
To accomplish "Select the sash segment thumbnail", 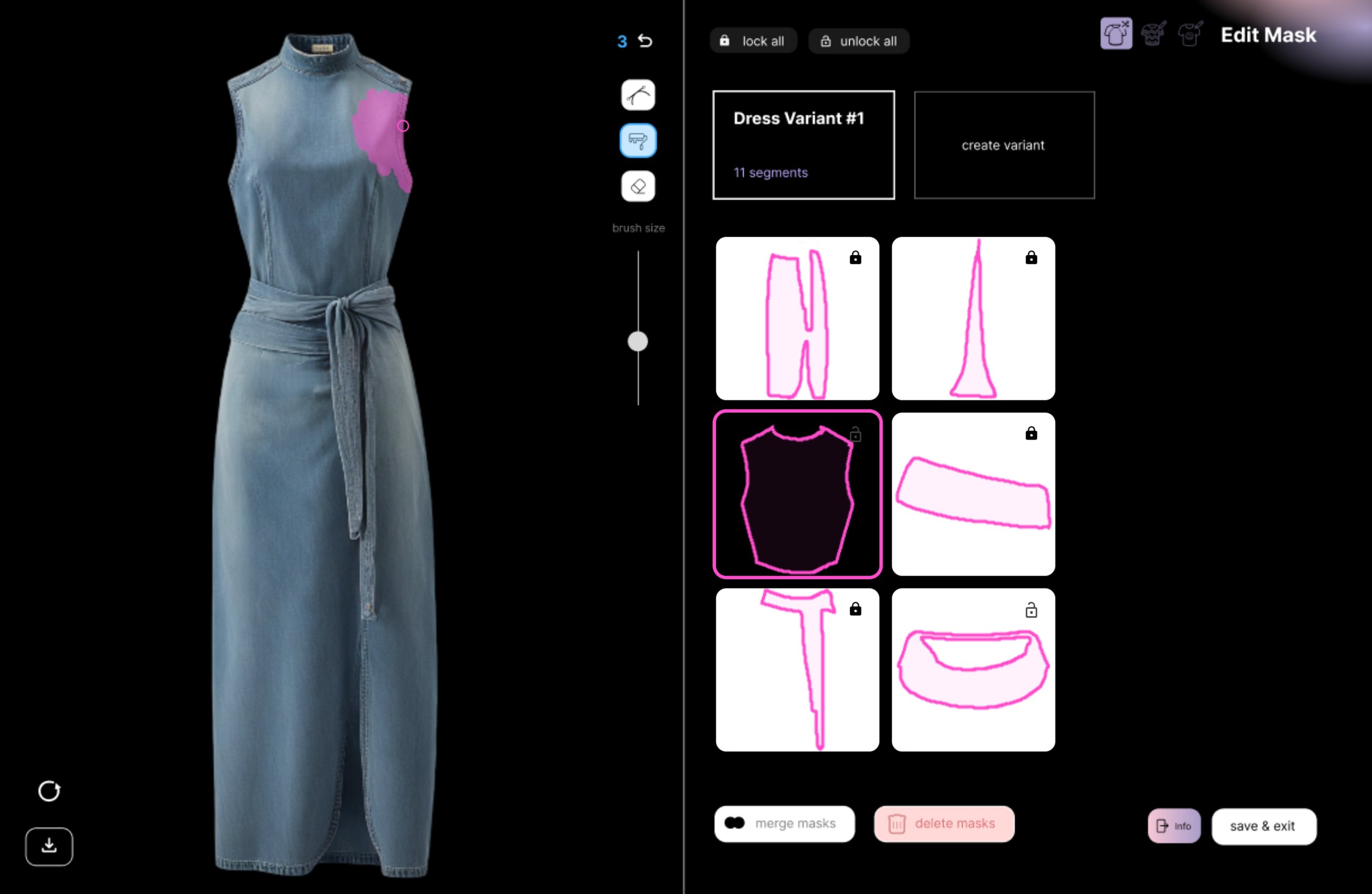I will pyautogui.click(x=797, y=669).
